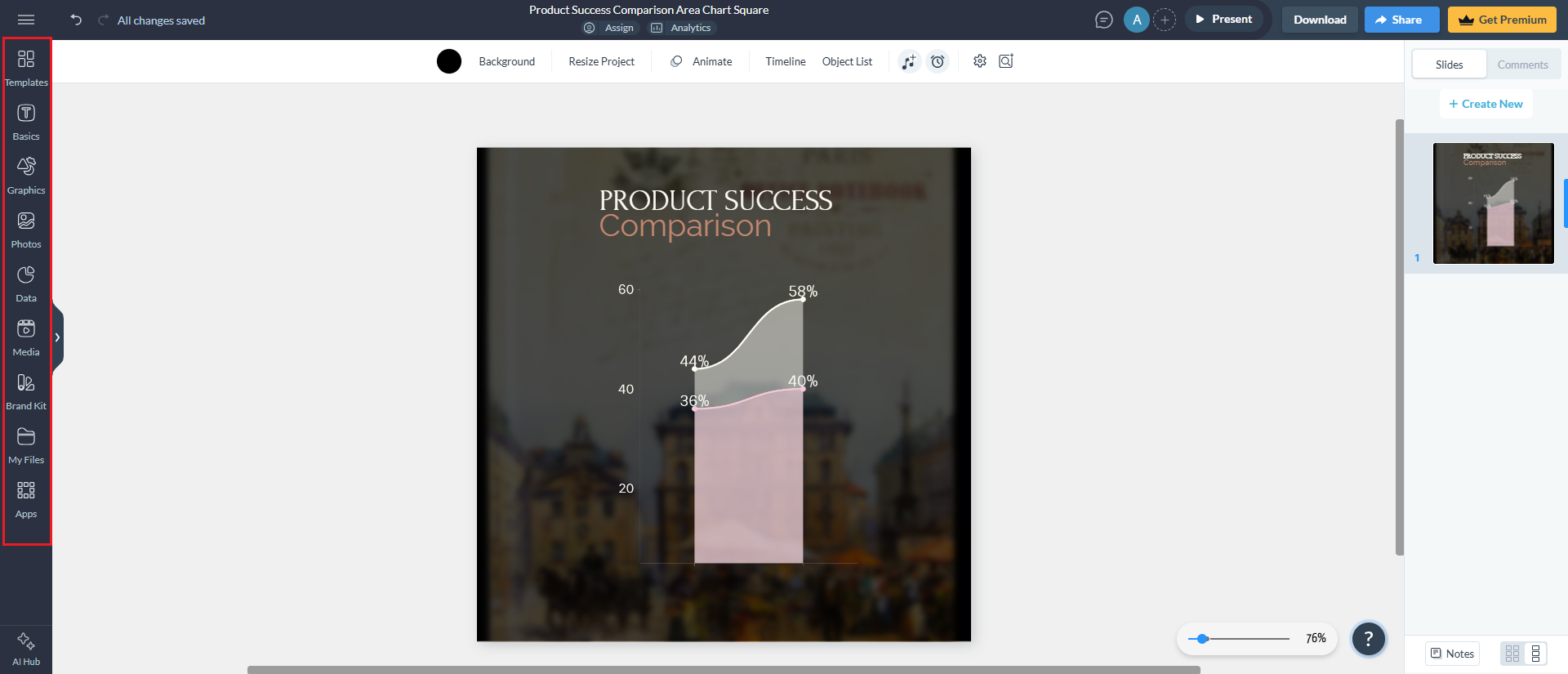Click the 44% data label on chart

(694, 361)
